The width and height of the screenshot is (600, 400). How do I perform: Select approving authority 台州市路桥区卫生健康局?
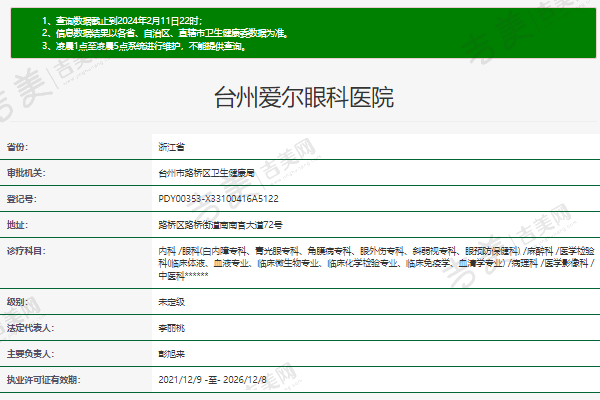click(207, 173)
